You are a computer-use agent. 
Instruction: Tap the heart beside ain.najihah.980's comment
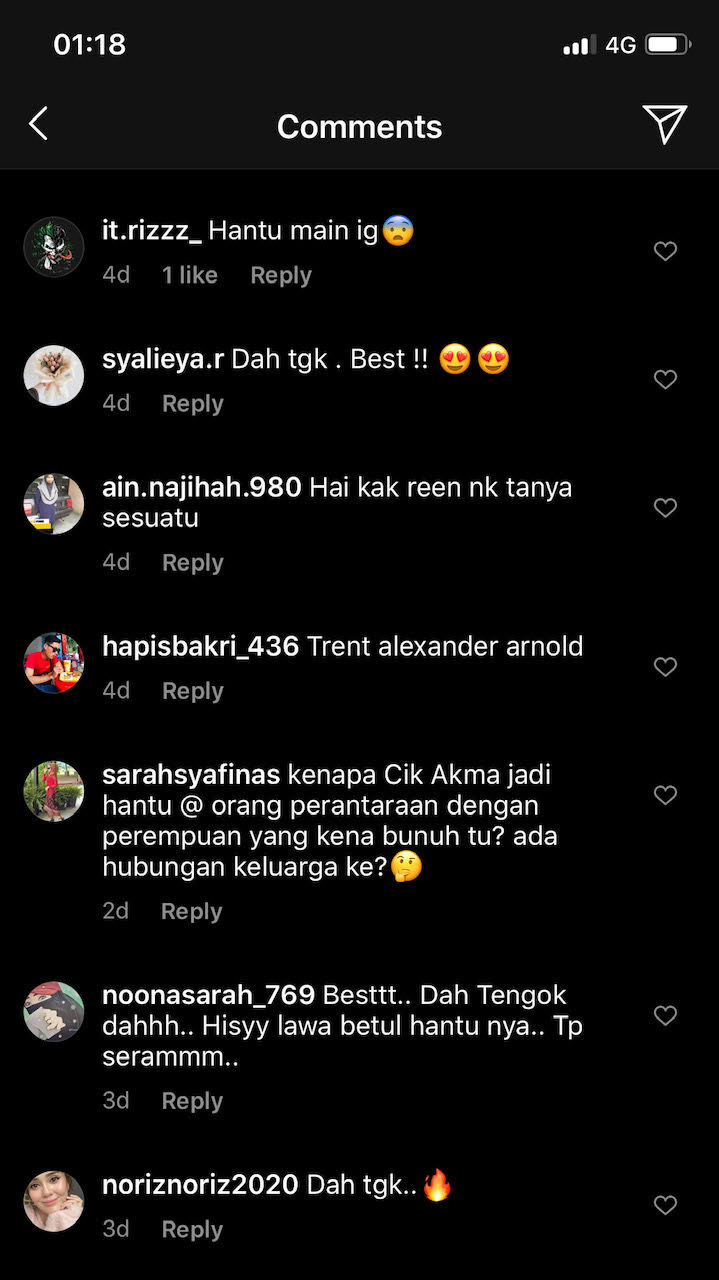point(665,508)
